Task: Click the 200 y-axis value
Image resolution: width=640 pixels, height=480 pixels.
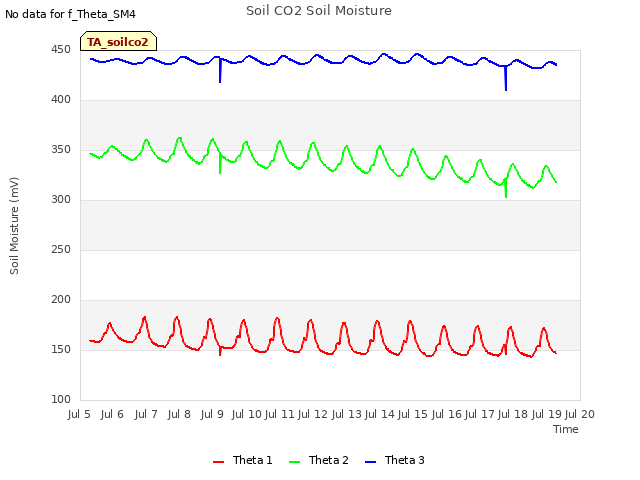Action: pos(61,300)
